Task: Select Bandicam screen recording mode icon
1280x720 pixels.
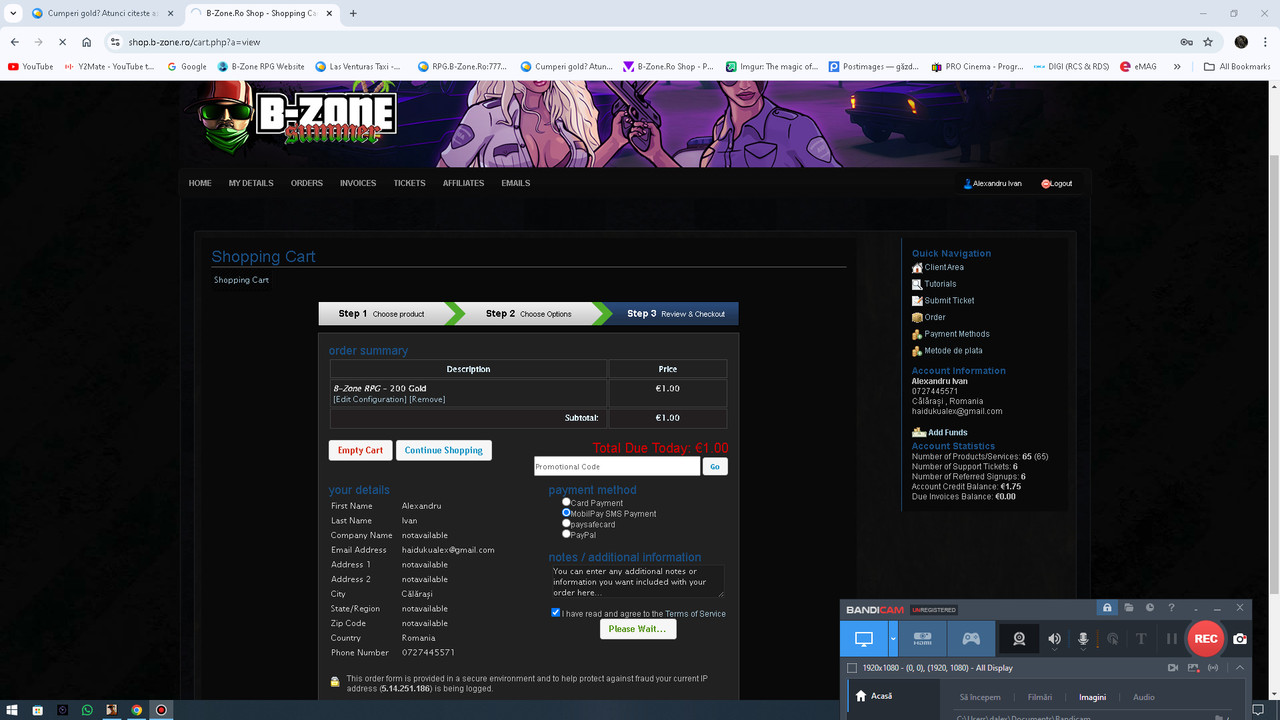Action: [864, 639]
